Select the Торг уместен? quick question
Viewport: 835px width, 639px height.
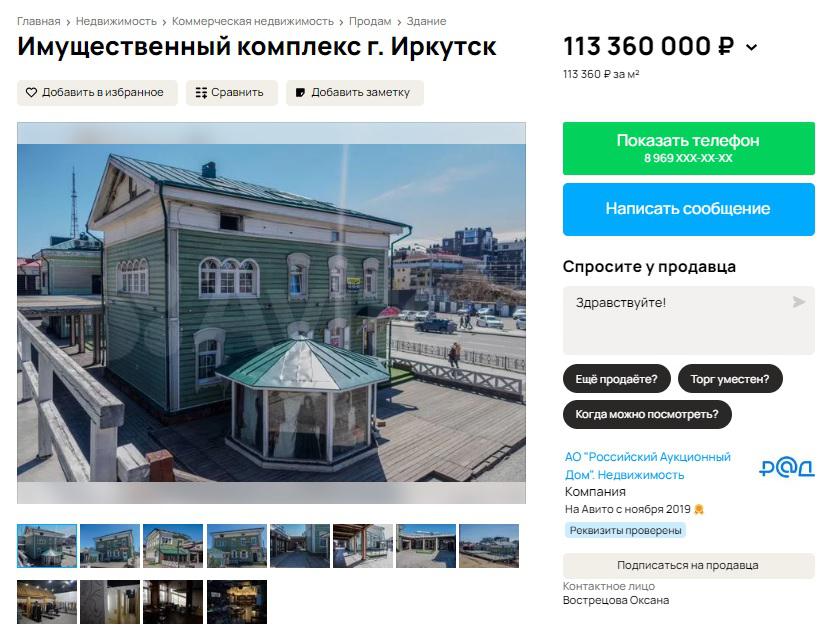click(730, 379)
